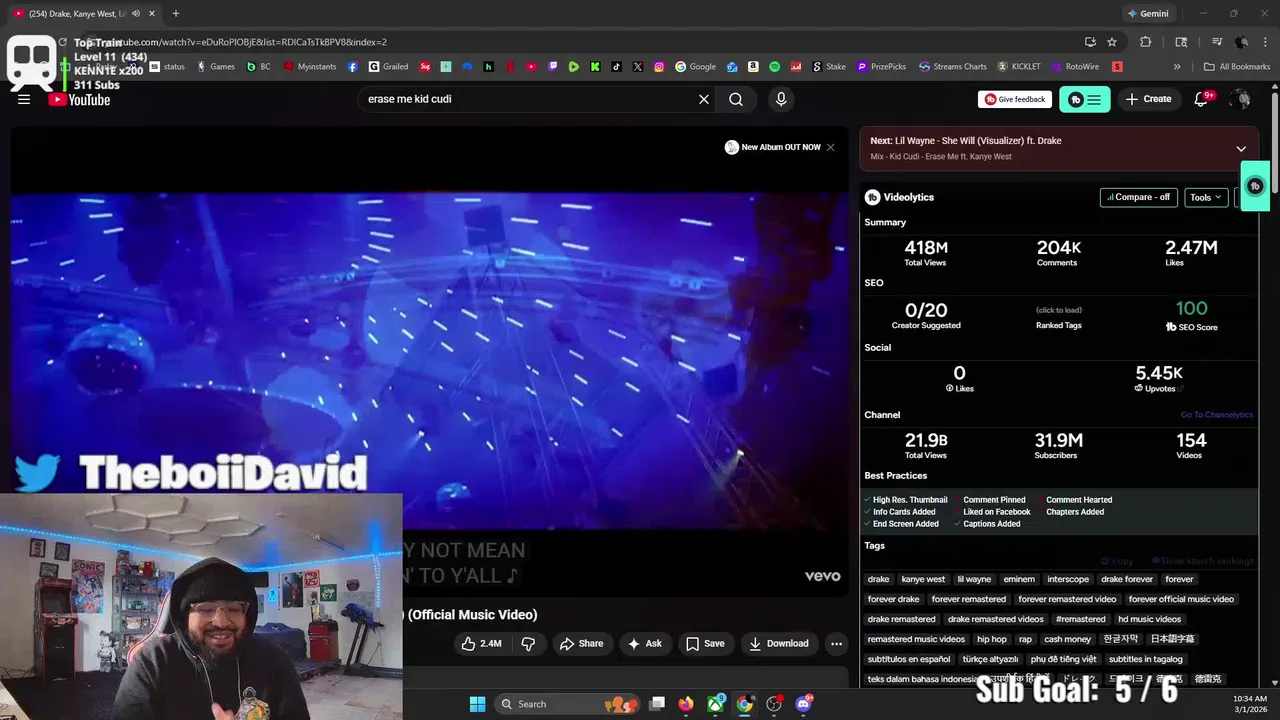Dislike the video with thumbs down
The image size is (1280, 720).
528,644
